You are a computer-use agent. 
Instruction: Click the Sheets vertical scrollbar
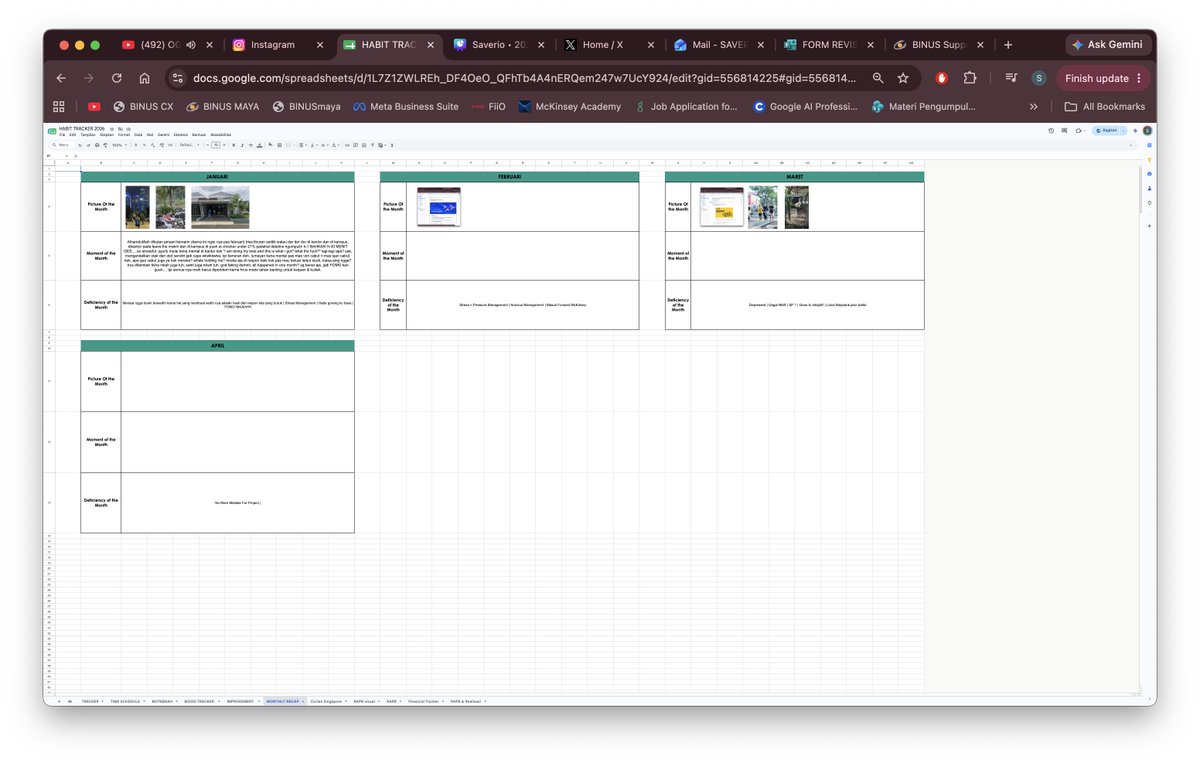click(x=1140, y=190)
